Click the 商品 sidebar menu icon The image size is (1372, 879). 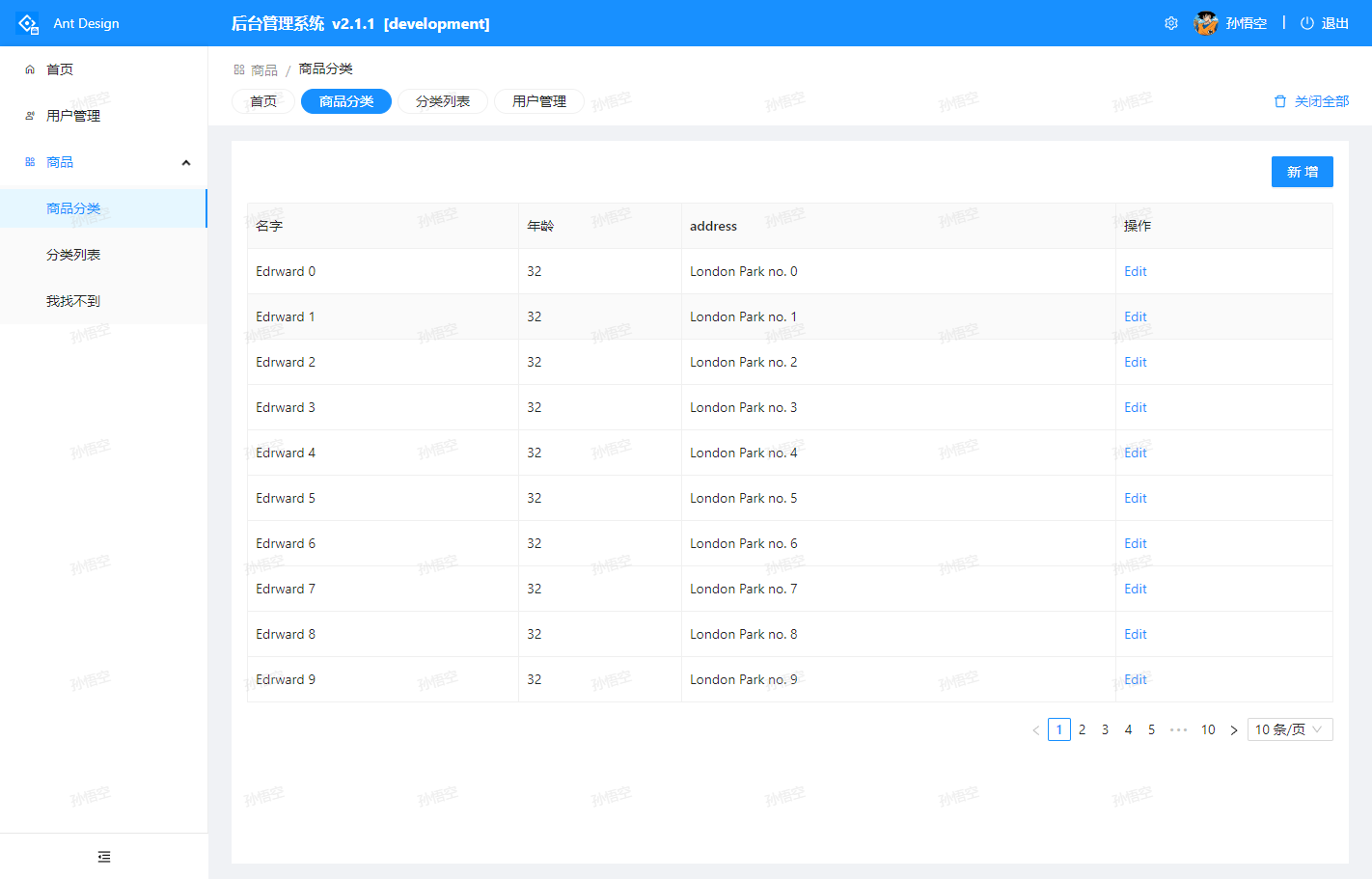tap(30, 162)
